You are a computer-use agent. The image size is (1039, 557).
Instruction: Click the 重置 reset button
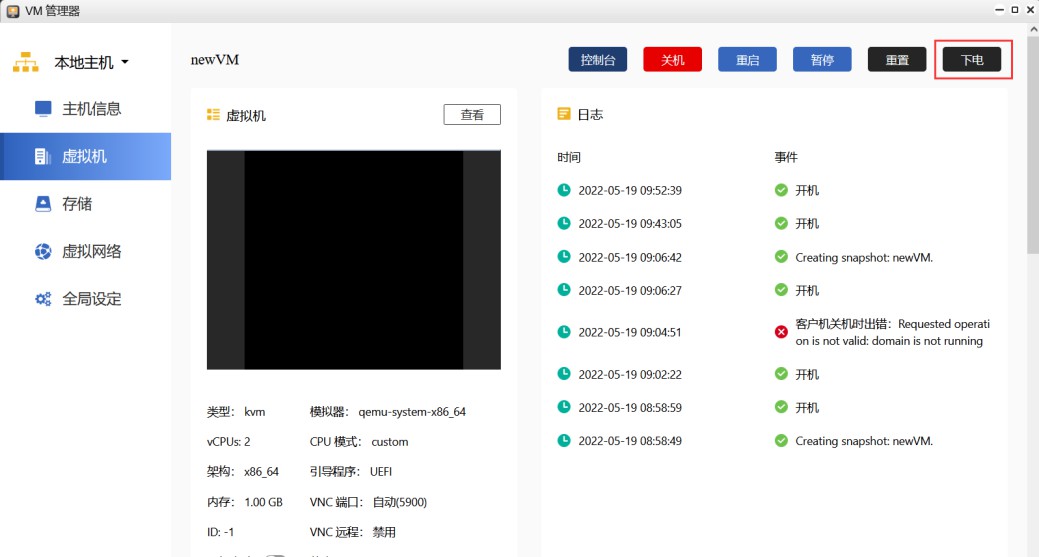(x=897, y=60)
